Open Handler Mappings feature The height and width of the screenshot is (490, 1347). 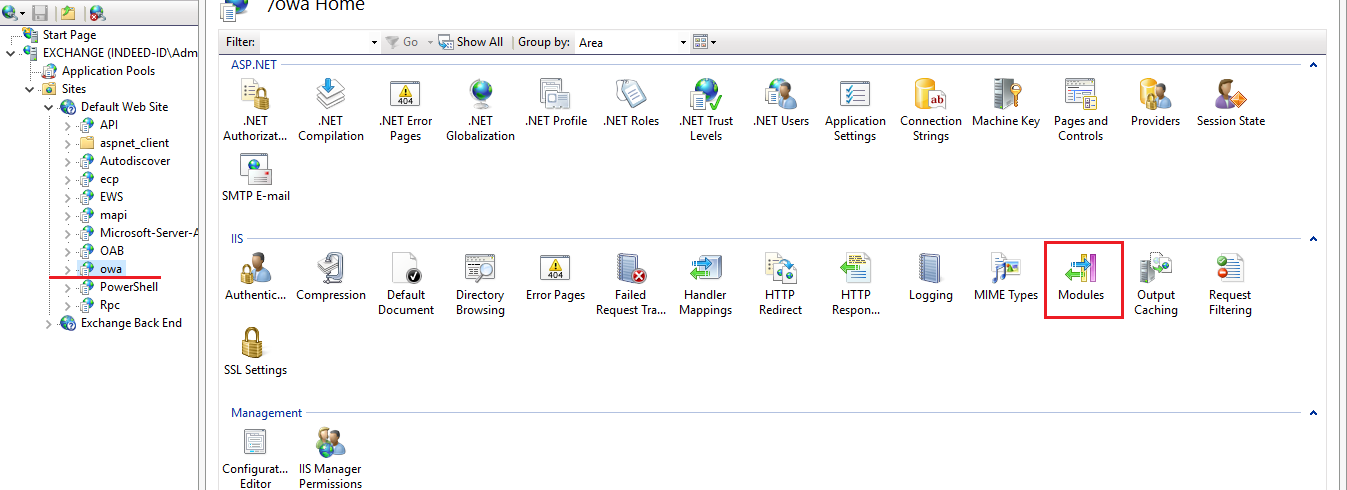705,278
